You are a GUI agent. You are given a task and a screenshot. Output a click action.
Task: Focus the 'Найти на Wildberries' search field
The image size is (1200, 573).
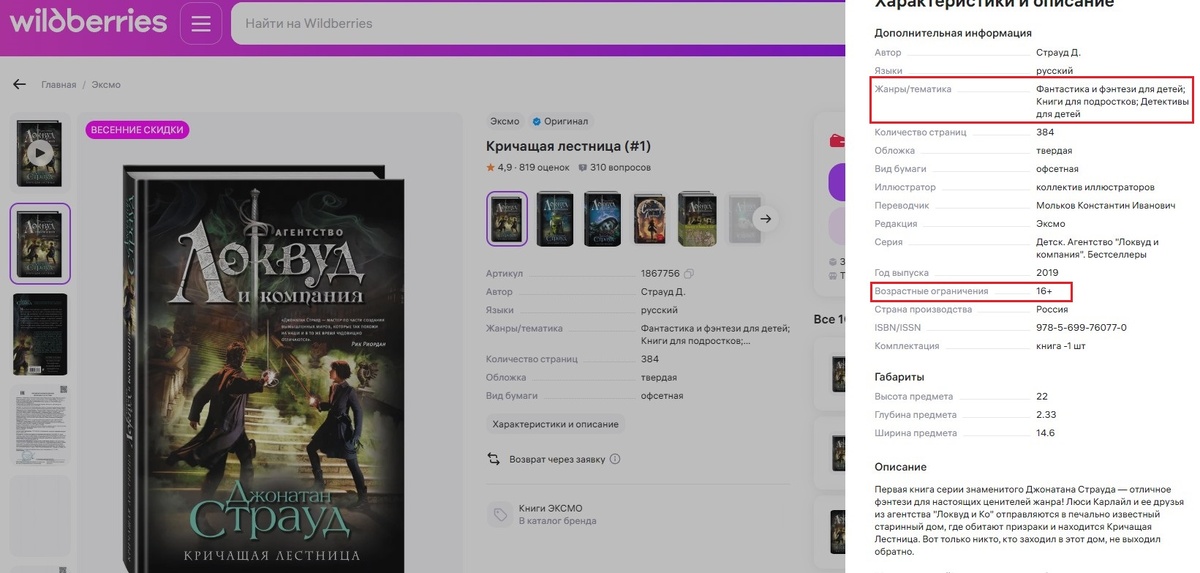pos(540,23)
